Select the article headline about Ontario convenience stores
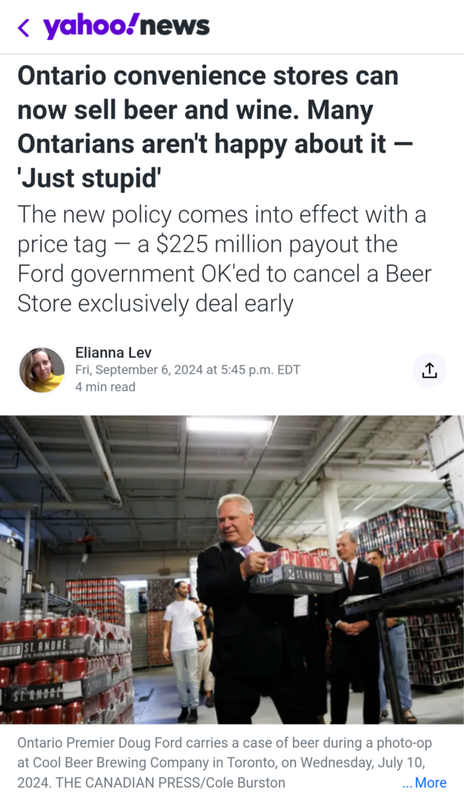Screen dimensions: 464x800 [214, 127]
